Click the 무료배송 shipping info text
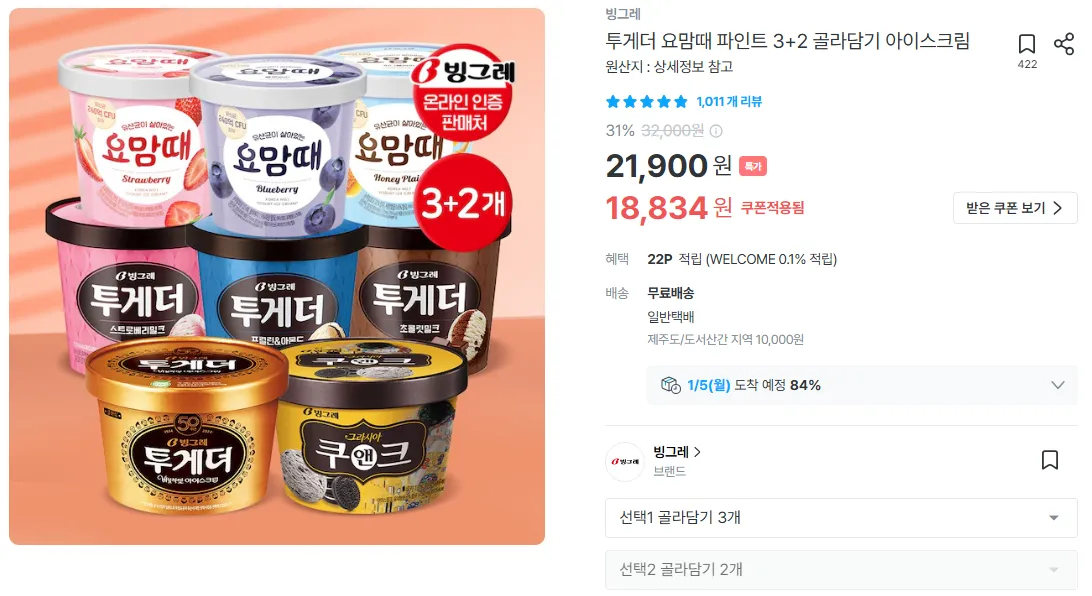The height and width of the screenshot is (596, 1092). (671, 293)
